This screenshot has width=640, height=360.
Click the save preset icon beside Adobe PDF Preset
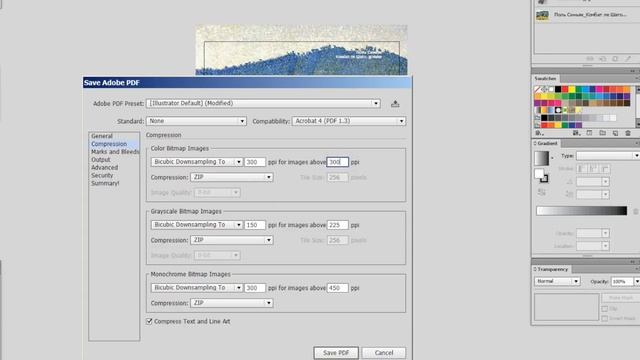pyautogui.click(x=395, y=104)
